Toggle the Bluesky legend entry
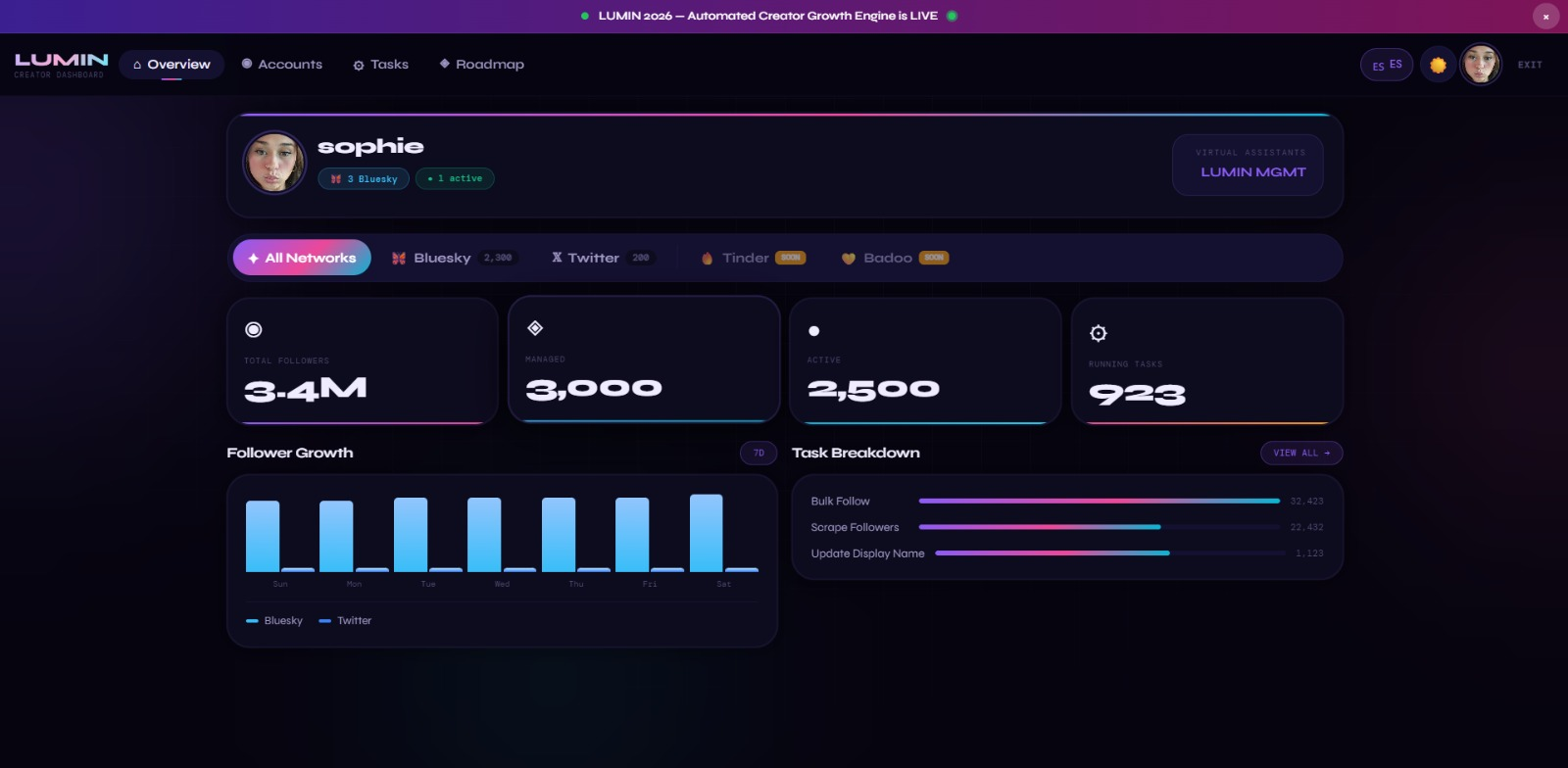Screen dimensions: 1568x768 (274, 621)
